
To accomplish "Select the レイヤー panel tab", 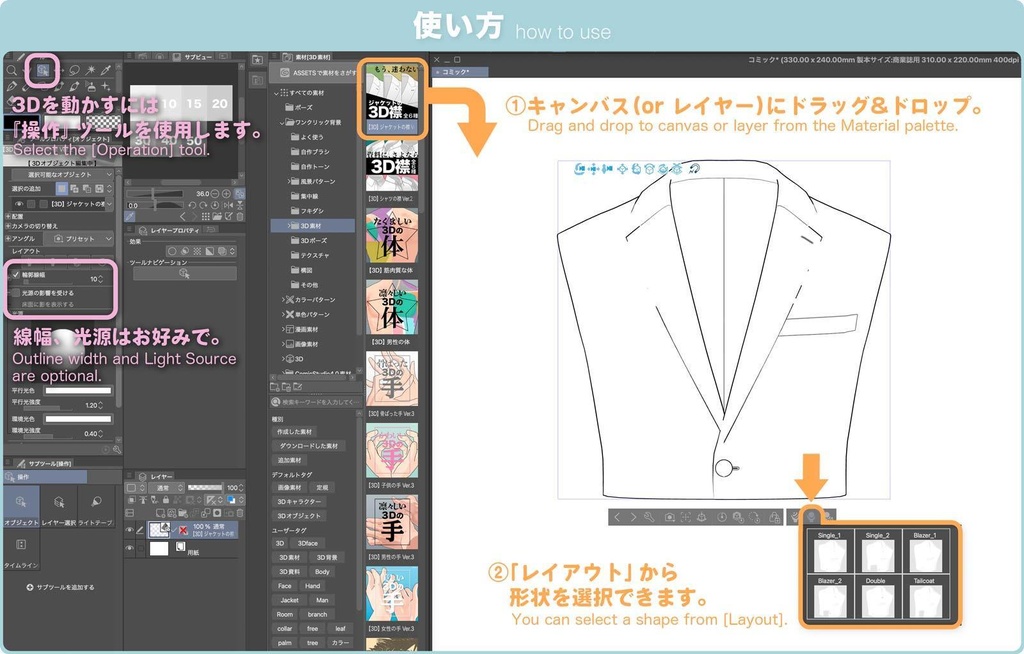I will [x=157, y=476].
